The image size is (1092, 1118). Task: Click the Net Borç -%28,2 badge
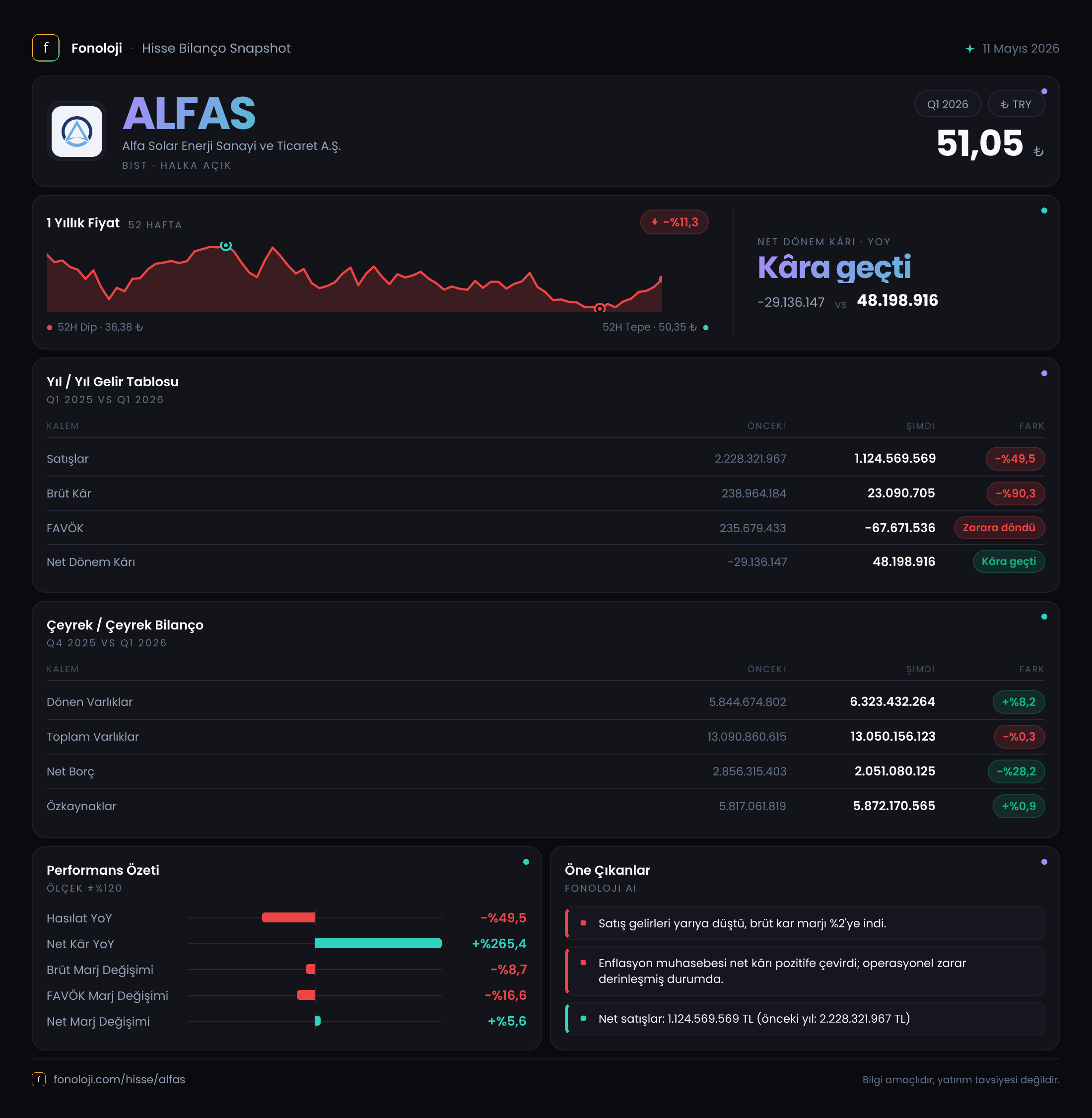pyautogui.click(x=1016, y=771)
